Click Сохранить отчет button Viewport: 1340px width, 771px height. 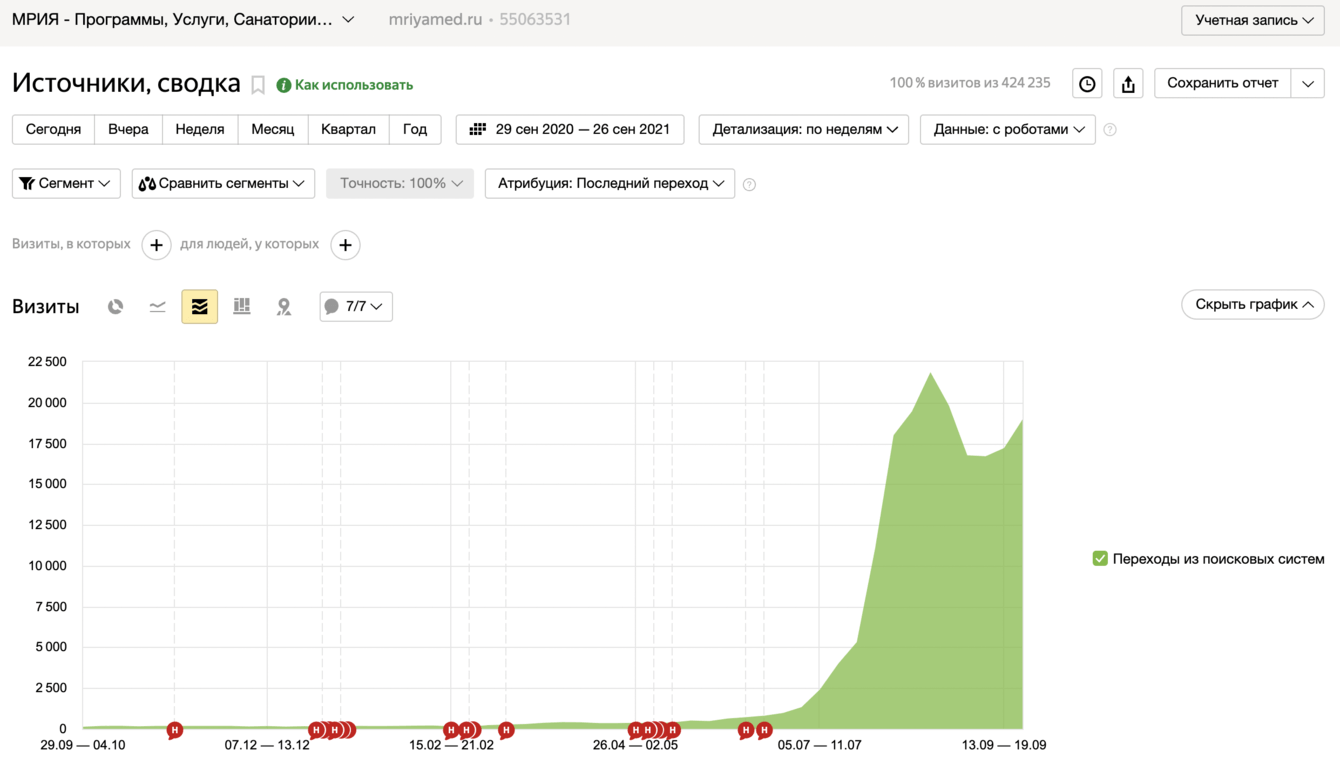[x=1222, y=83]
